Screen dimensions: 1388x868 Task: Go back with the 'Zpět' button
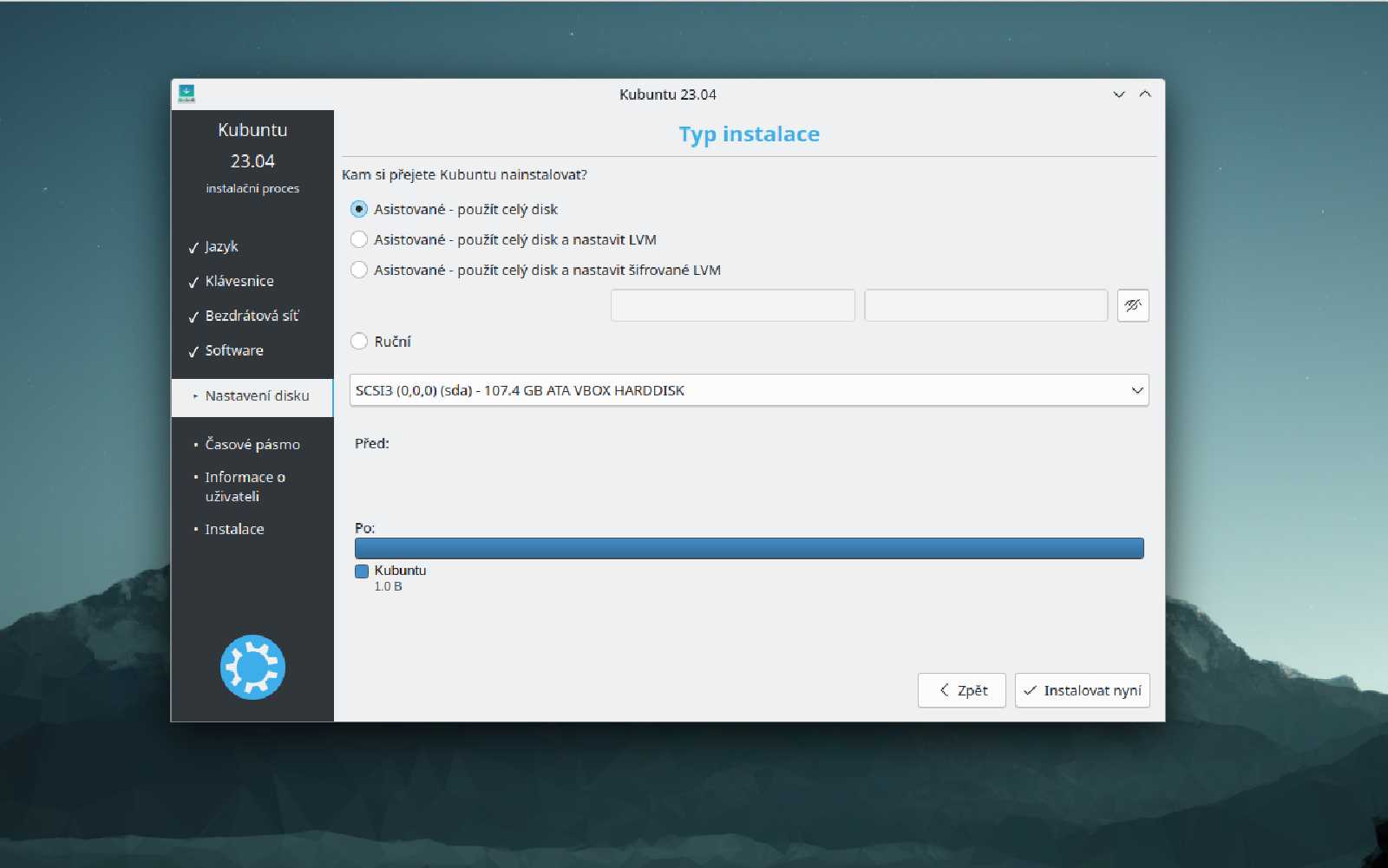click(x=962, y=690)
